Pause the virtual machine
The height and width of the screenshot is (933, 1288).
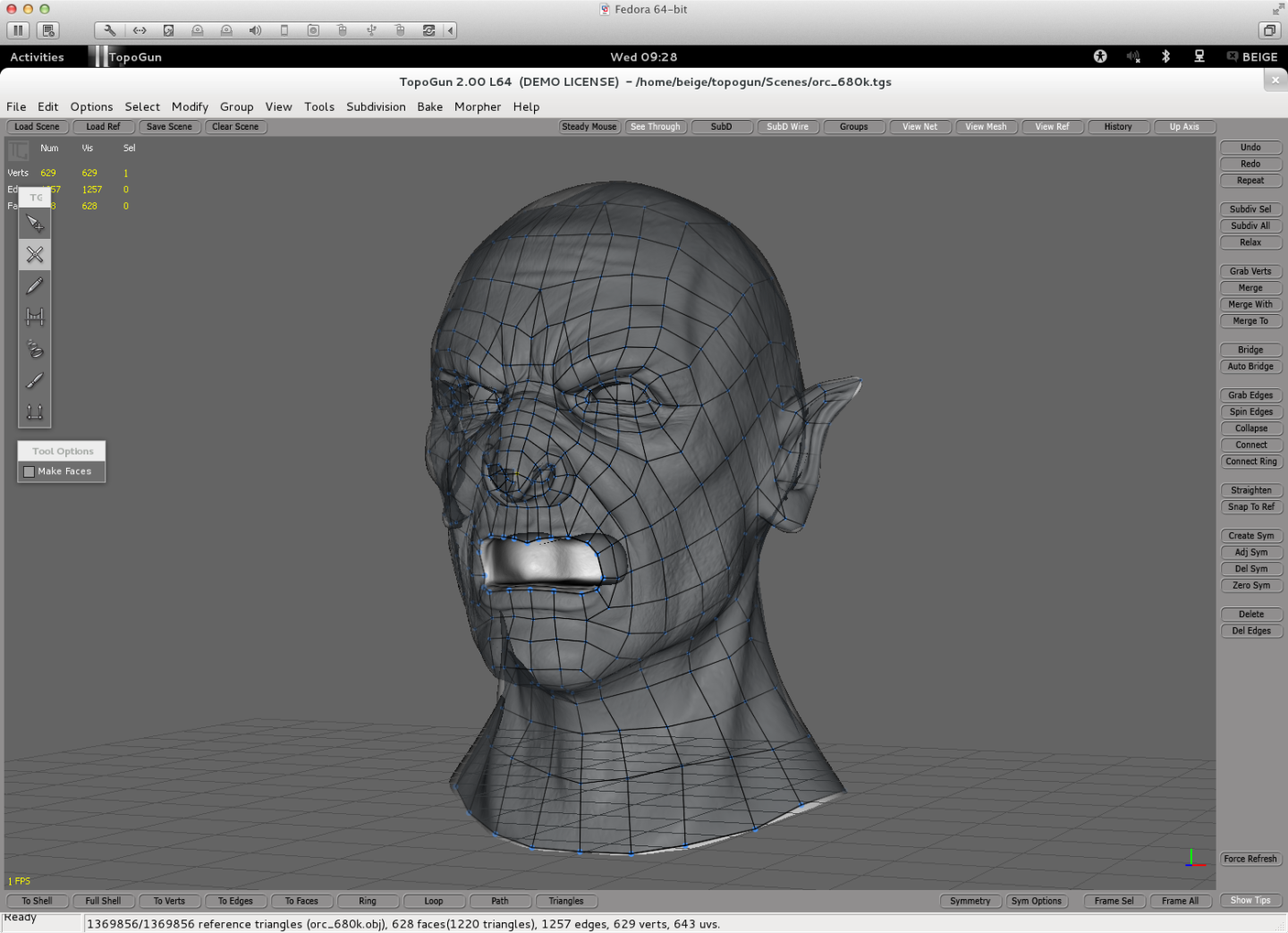click(x=18, y=30)
